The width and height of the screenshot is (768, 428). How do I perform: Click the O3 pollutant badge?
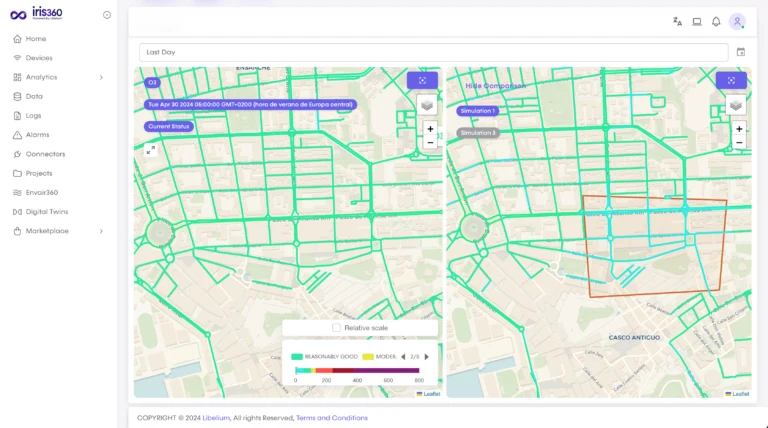point(152,82)
